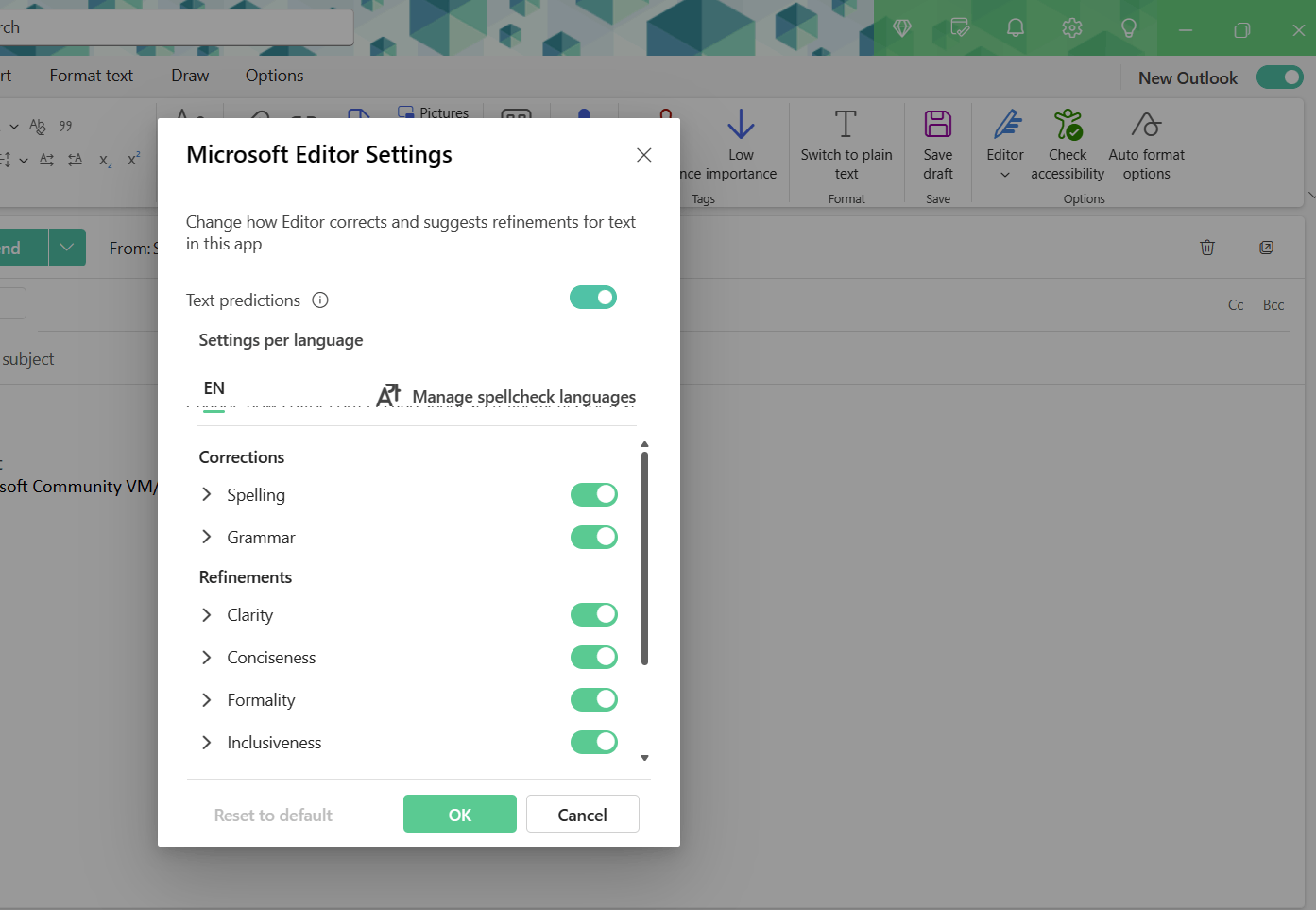Open the Format text tab
The width and height of the screenshot is (1316, 910).
(x=92, y=76)
